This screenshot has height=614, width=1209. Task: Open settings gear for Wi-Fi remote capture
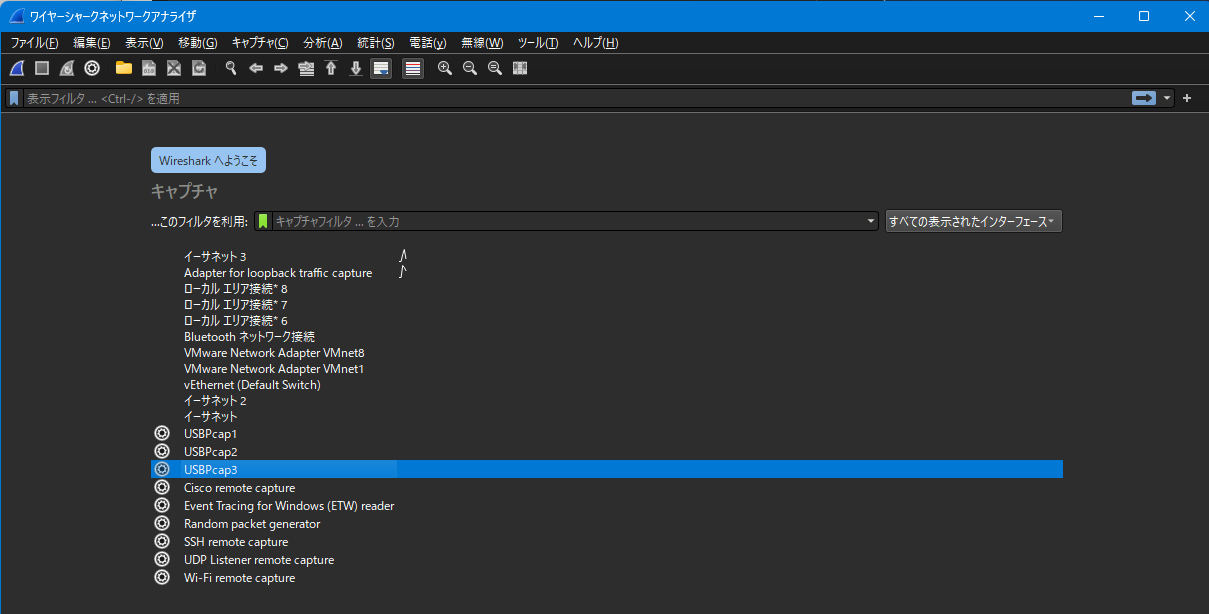(162, 578)
